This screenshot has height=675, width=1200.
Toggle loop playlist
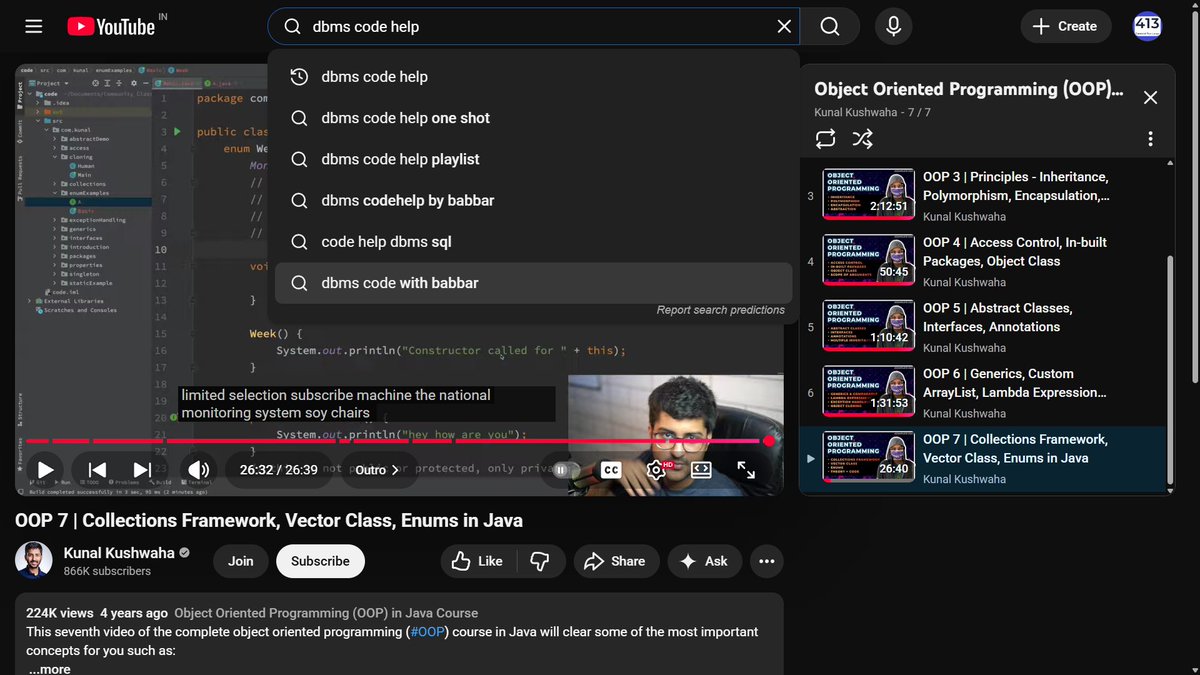[825, 139]
